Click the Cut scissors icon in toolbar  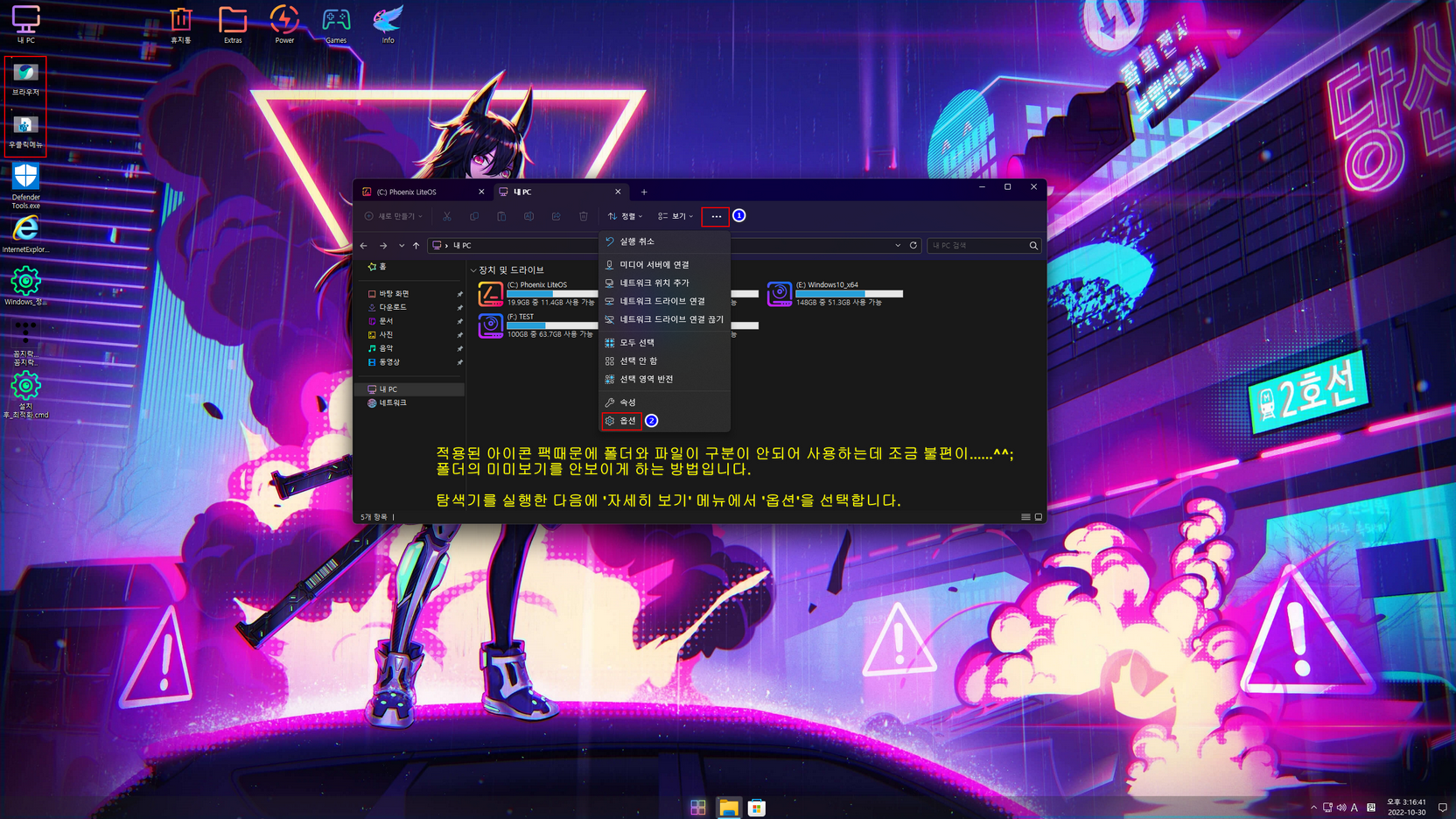(x=447, y=216)
